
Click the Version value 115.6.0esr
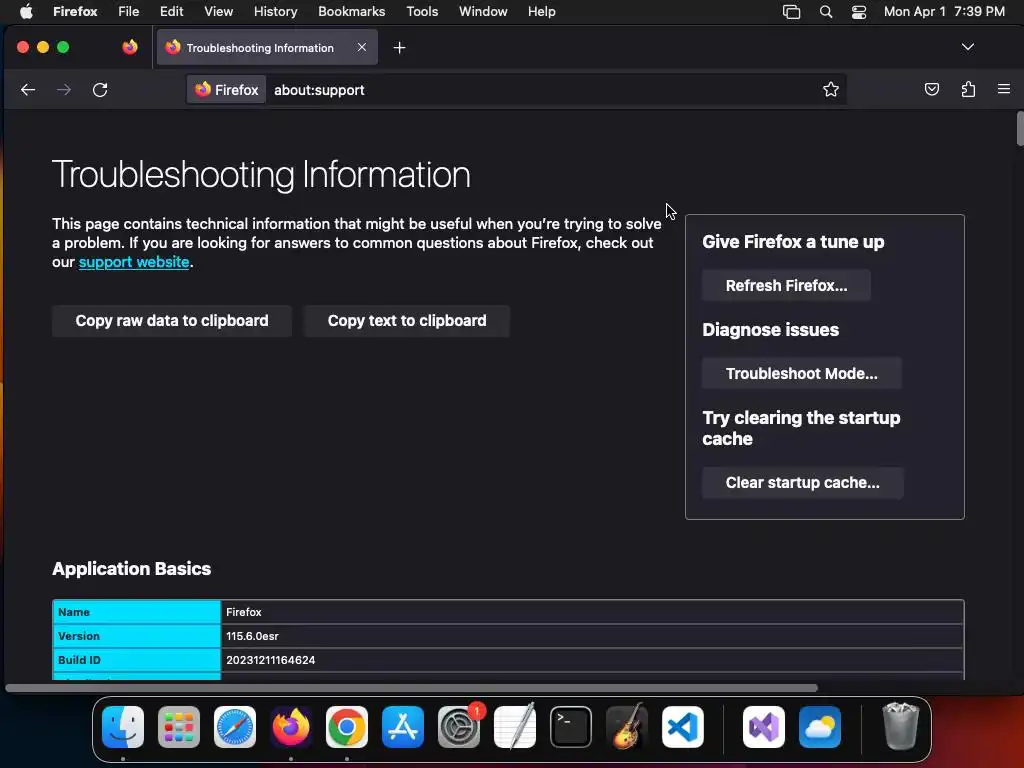tap(252, 636)
